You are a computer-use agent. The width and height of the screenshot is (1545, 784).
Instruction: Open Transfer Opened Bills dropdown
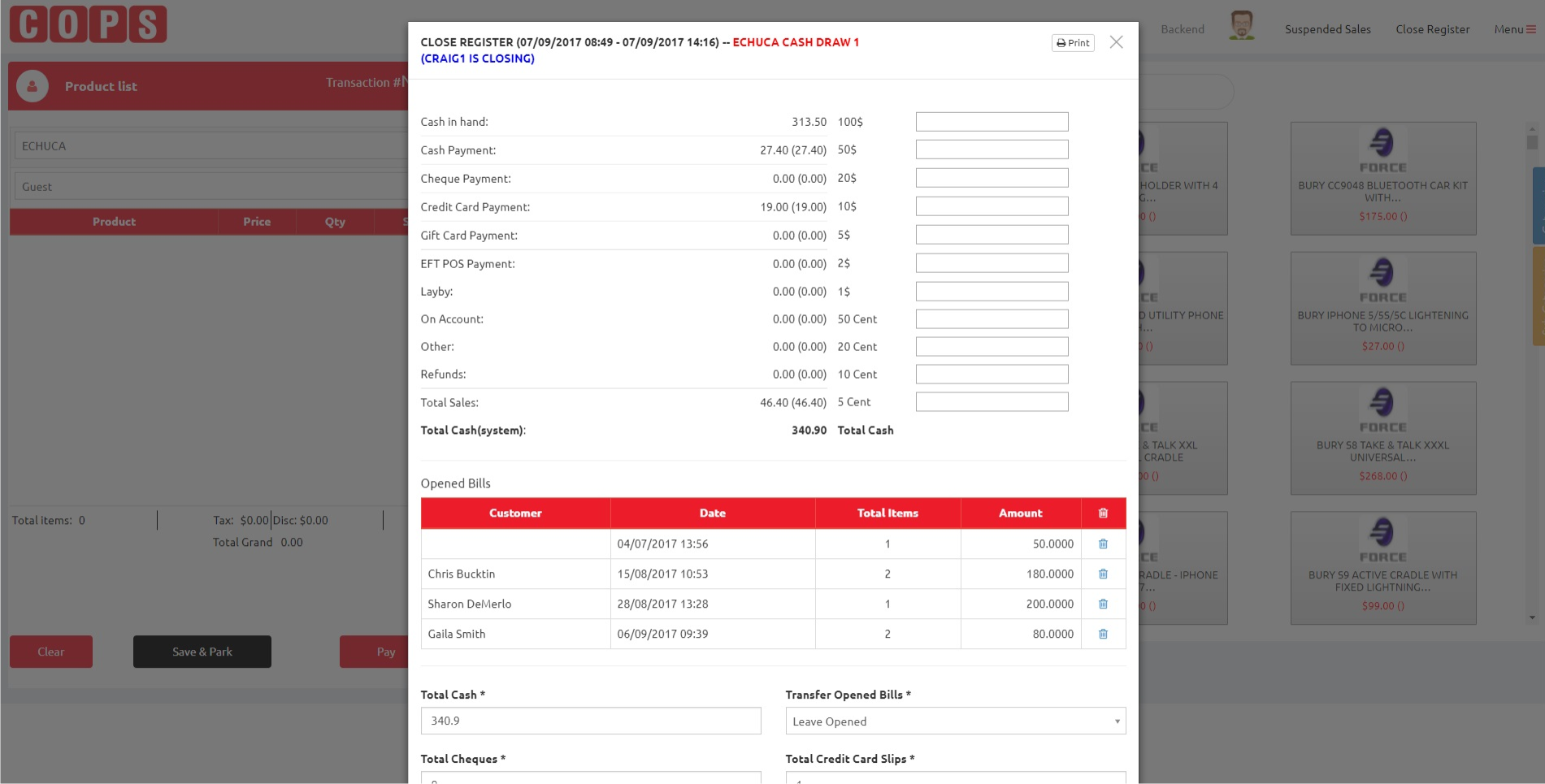[x=955, y=721]
